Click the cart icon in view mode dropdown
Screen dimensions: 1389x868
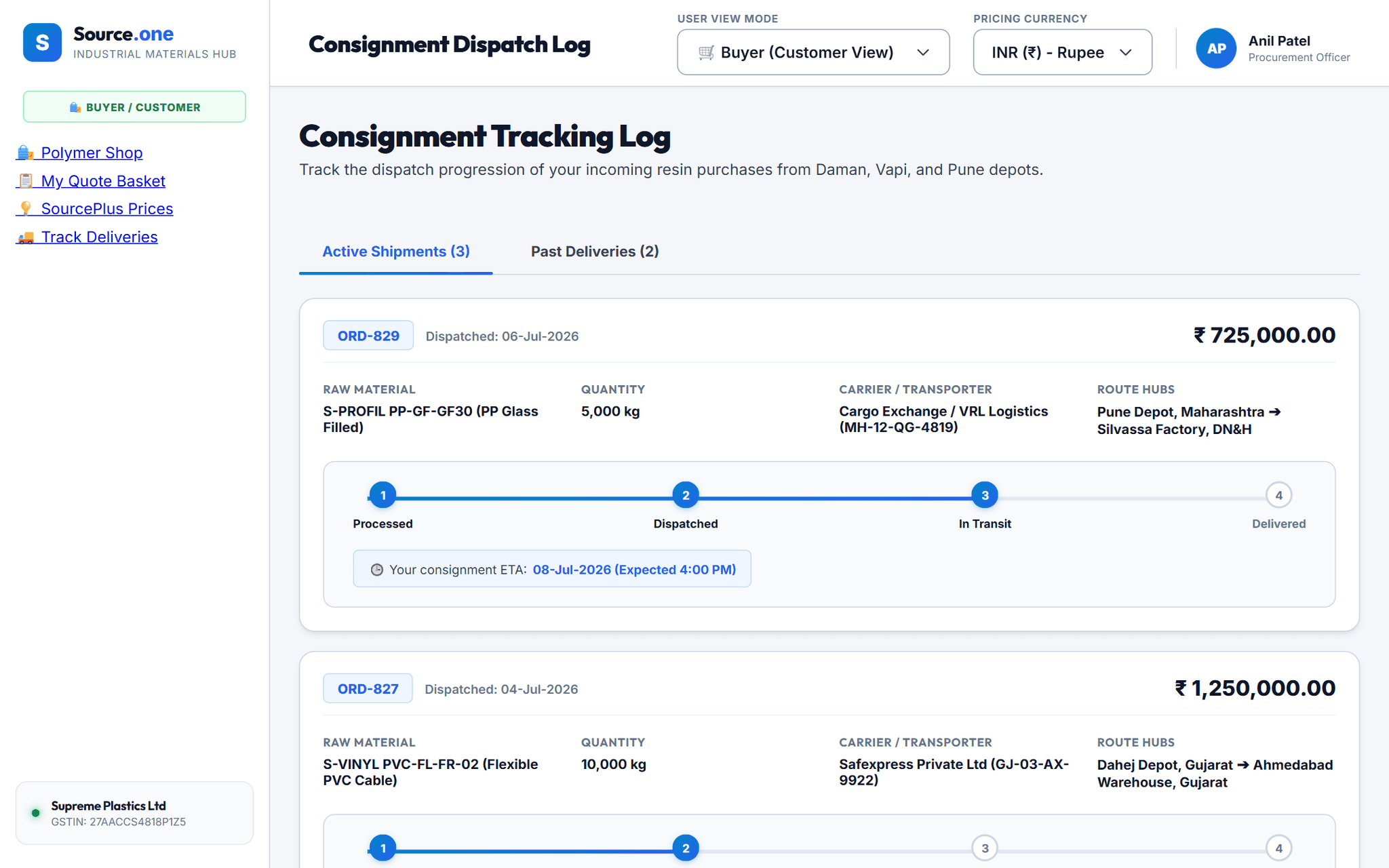[x=706, y=52]
